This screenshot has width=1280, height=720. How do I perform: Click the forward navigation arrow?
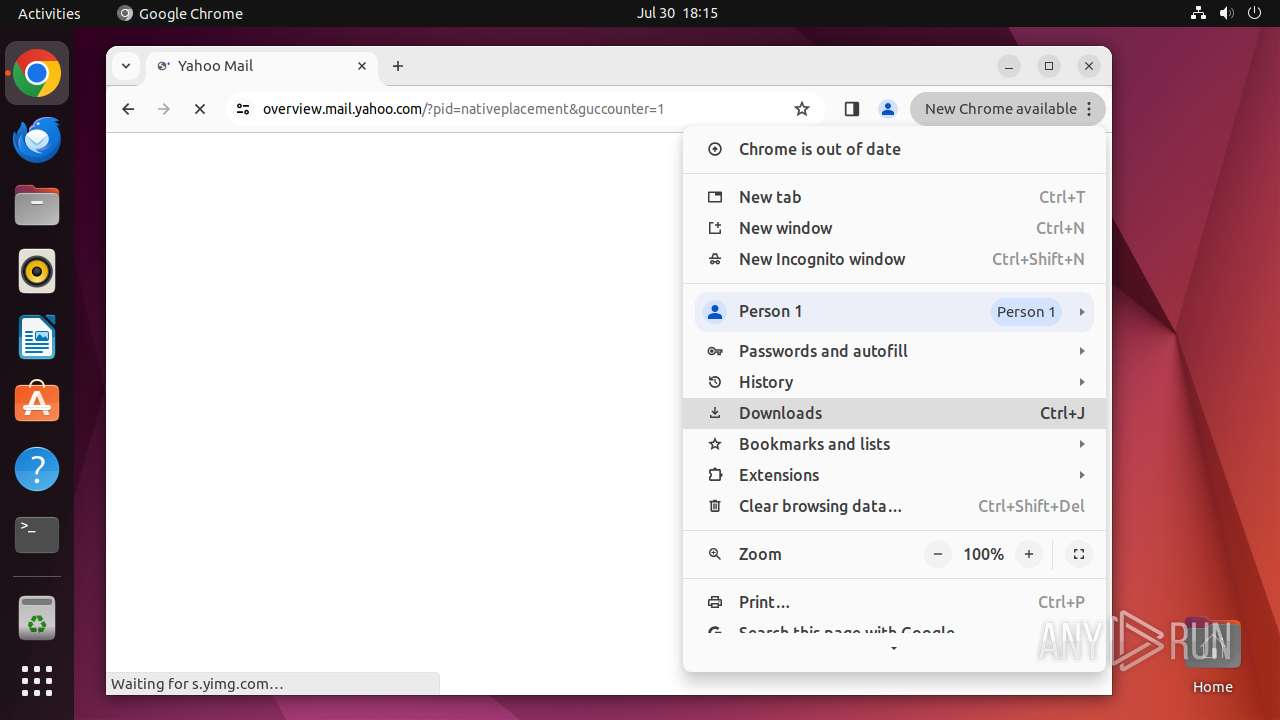pos(164,109)
